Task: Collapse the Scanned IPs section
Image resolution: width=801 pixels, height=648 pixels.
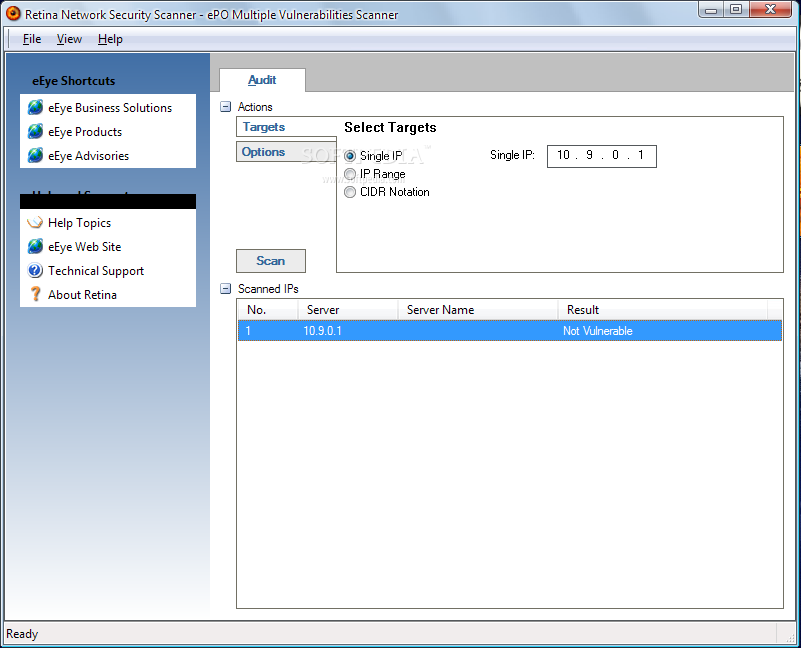Action: [225, 289]
